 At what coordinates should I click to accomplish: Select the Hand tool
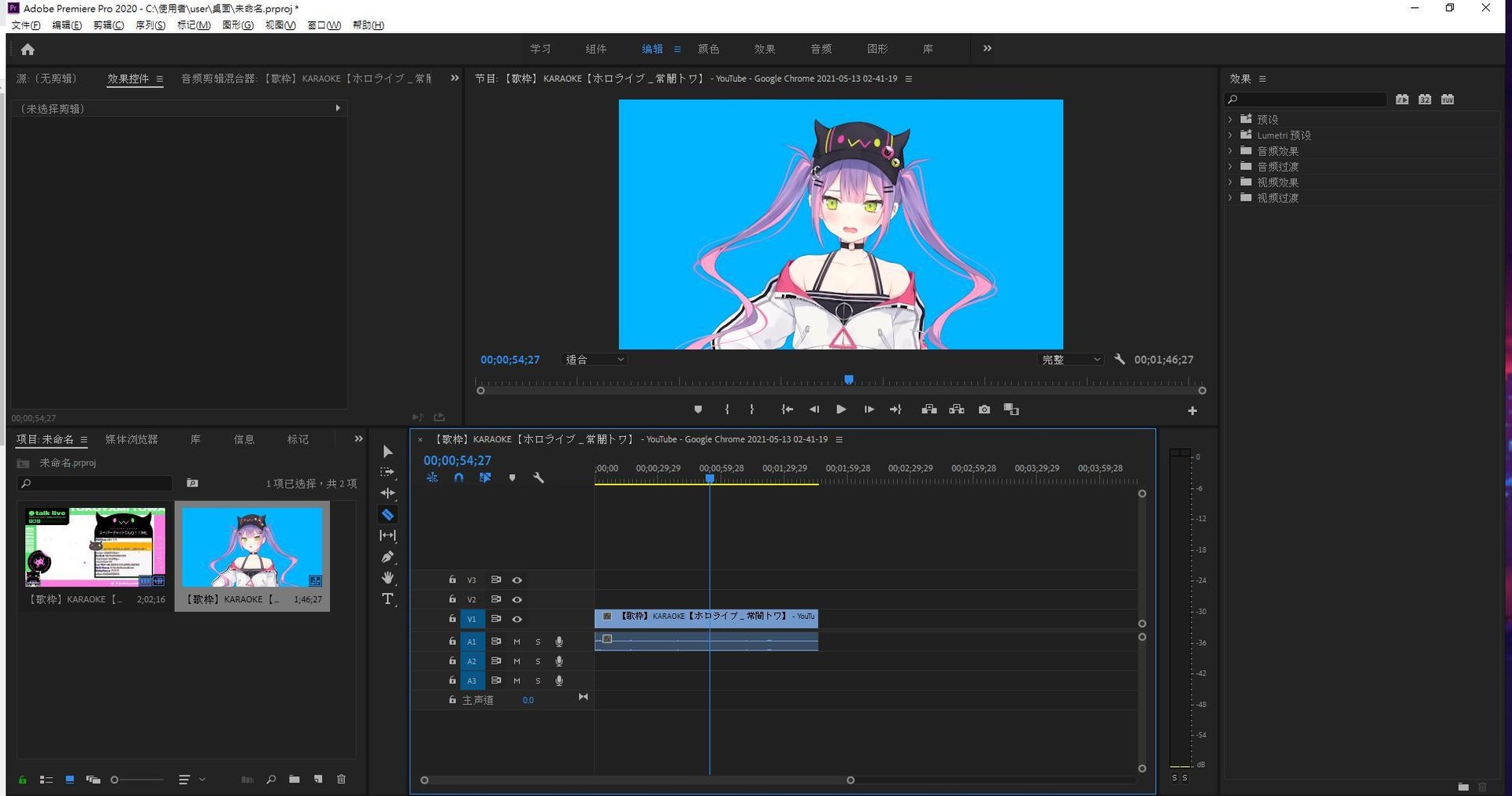(387, 578)
